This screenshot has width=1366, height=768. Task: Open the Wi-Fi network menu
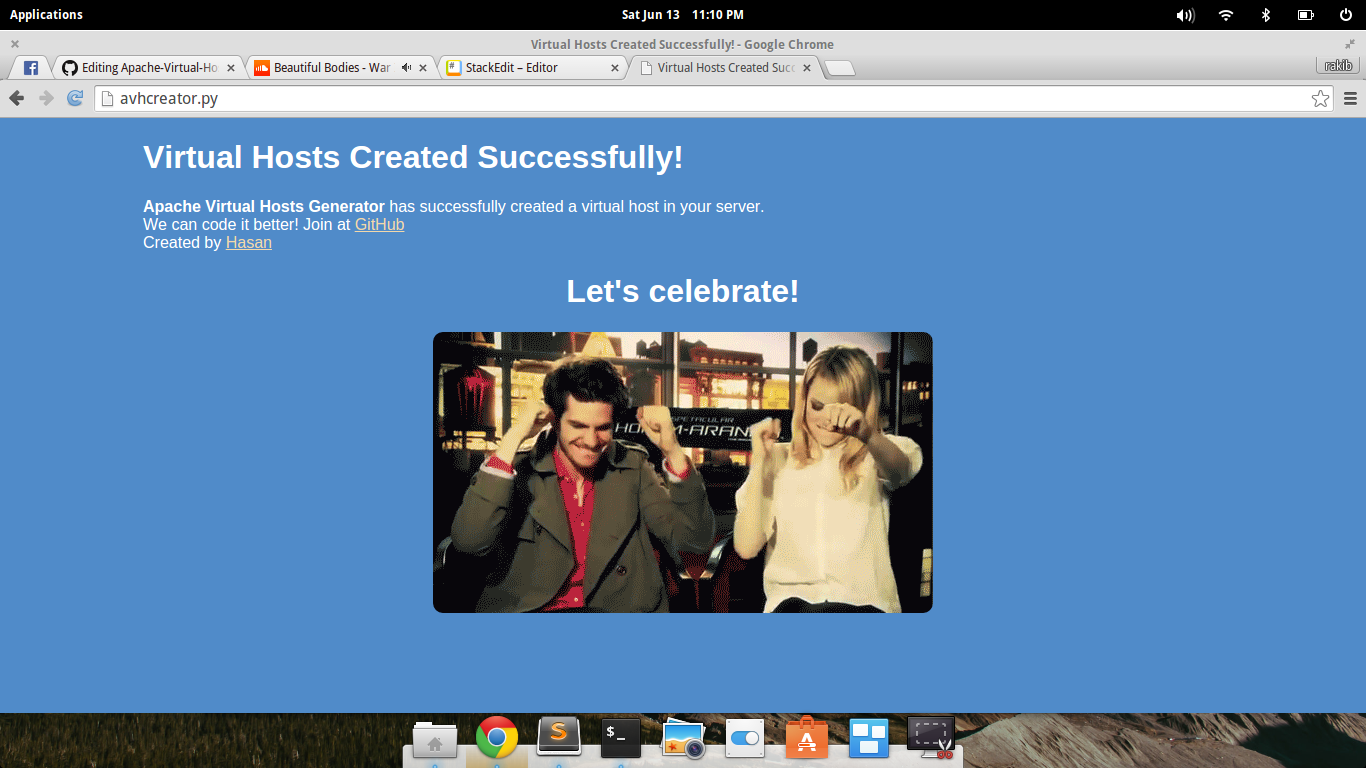(1225, 14)
